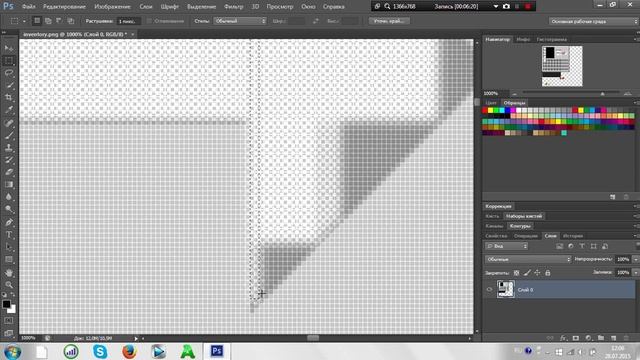This screenshot has height=360, width=640.
Task: Select the Clone Stamp tool
Action: click(9, 147)
